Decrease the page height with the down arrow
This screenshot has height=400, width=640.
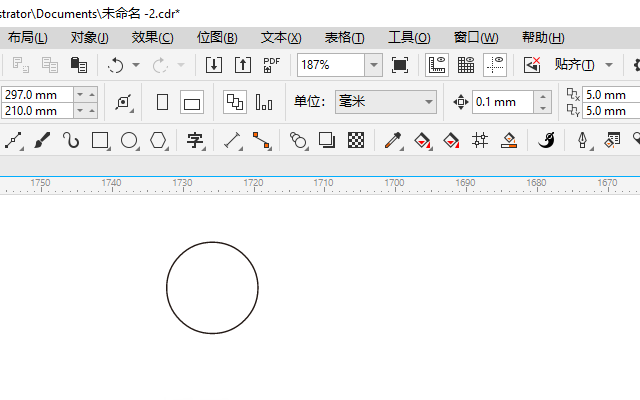(80, 111)
